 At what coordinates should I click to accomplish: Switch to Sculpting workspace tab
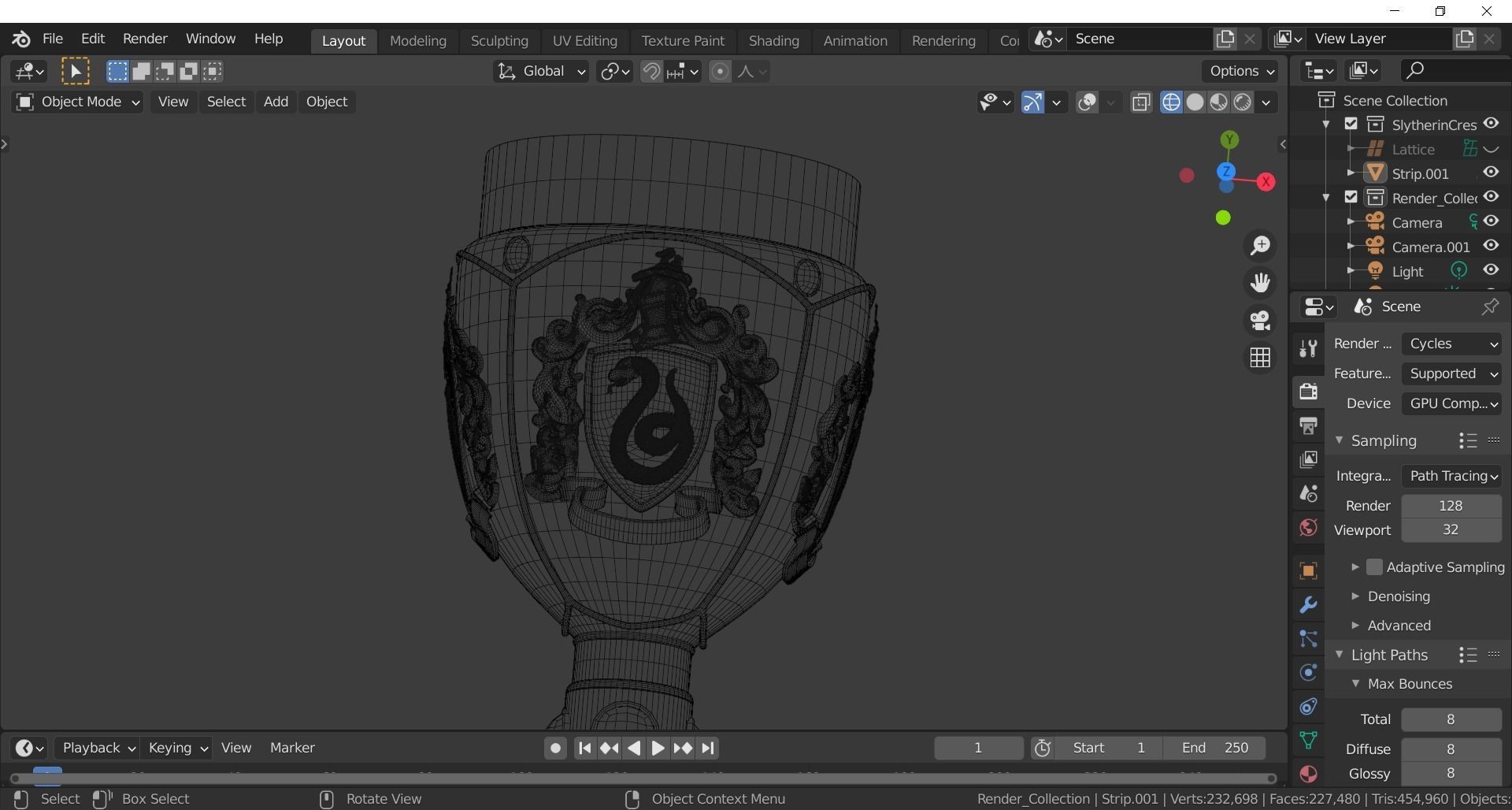coord(499,41)
